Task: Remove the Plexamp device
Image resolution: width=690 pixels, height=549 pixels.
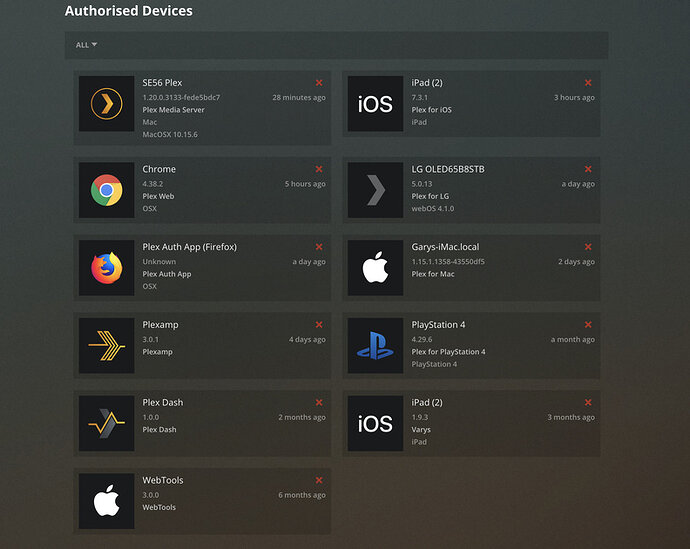Action: pyautogui.click(x=319, y=325)
